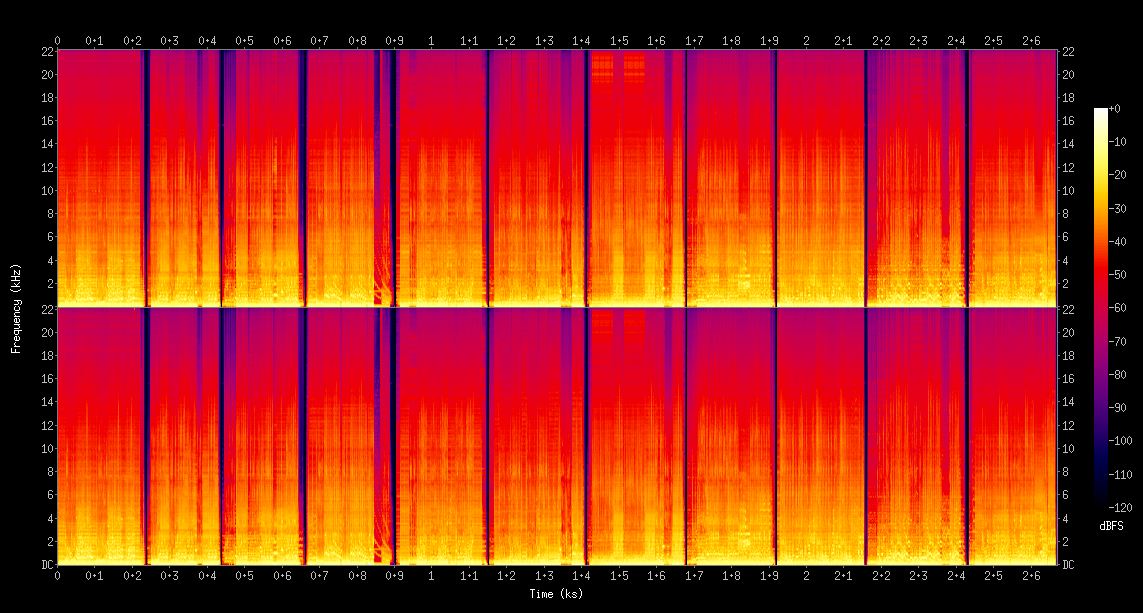Image resolution: width=1143 pixels, height=613 pixels.
Task: Click the "-30" label on the dBFS scale
Action: 1119,208
